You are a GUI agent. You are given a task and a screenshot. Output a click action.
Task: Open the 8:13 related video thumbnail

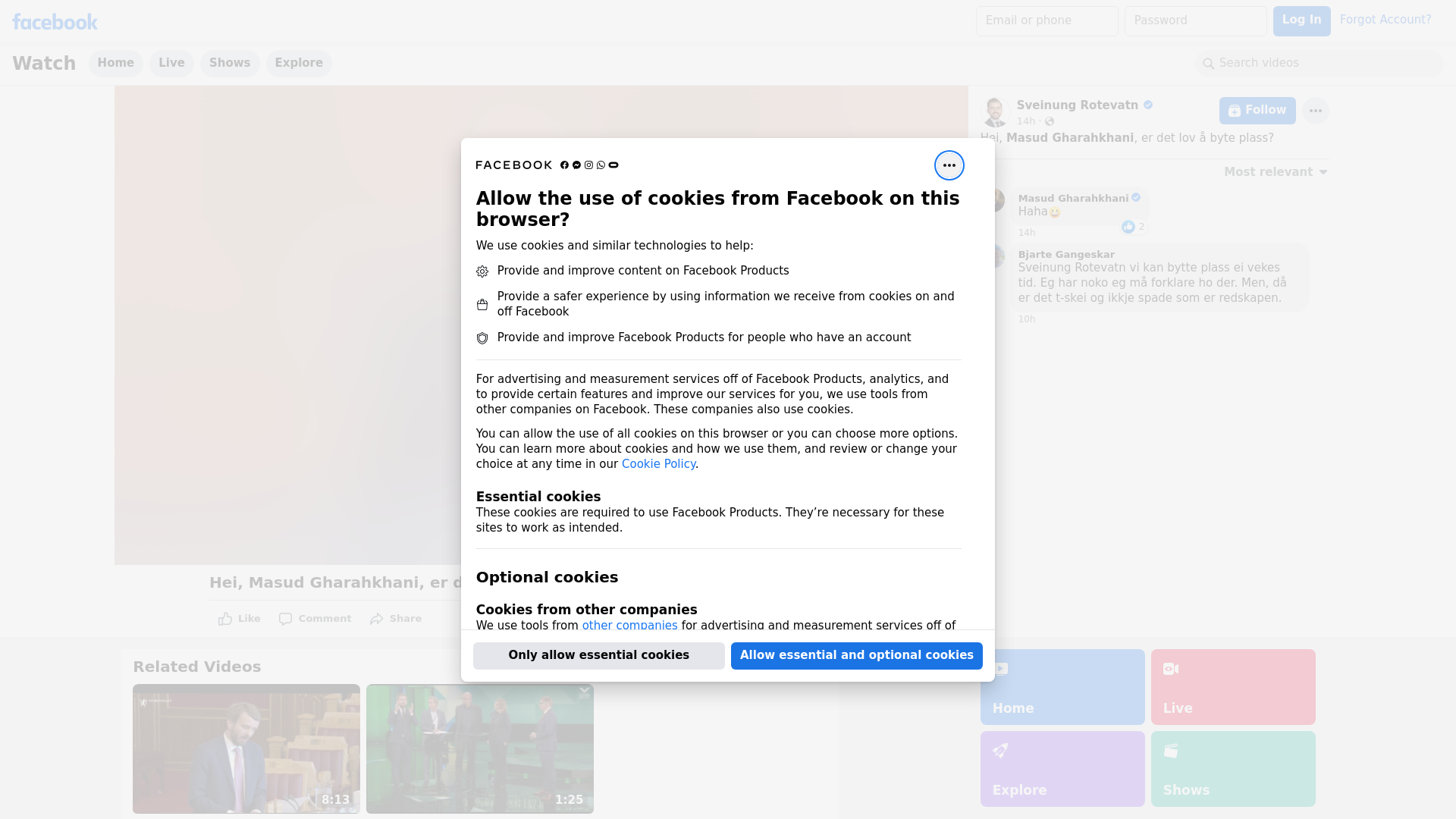[x=246, y=749]
